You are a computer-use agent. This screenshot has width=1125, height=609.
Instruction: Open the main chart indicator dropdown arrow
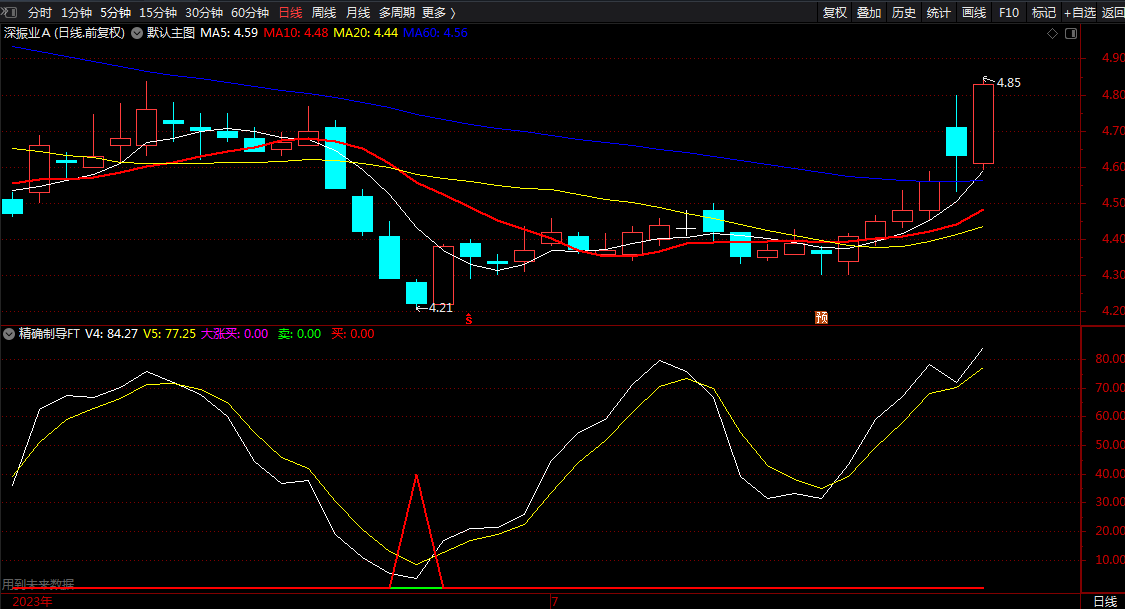click(137, 33)
